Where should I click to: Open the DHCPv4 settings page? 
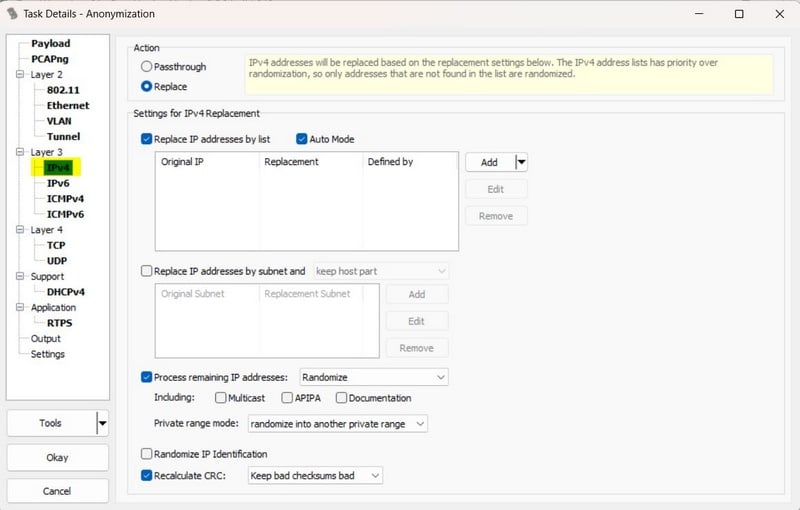pos(65,292)
